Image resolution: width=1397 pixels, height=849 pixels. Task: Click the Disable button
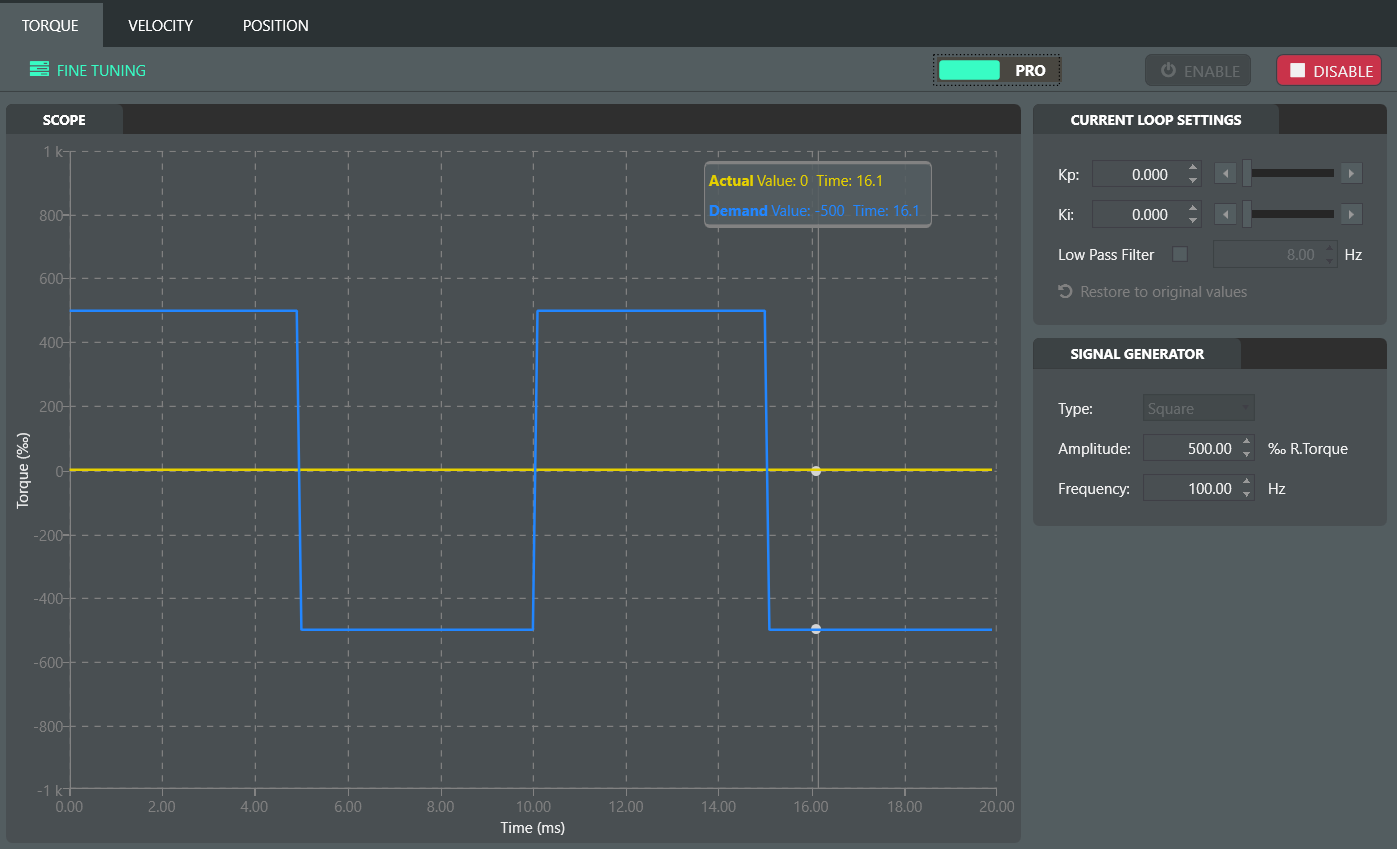pos(1329,71)
